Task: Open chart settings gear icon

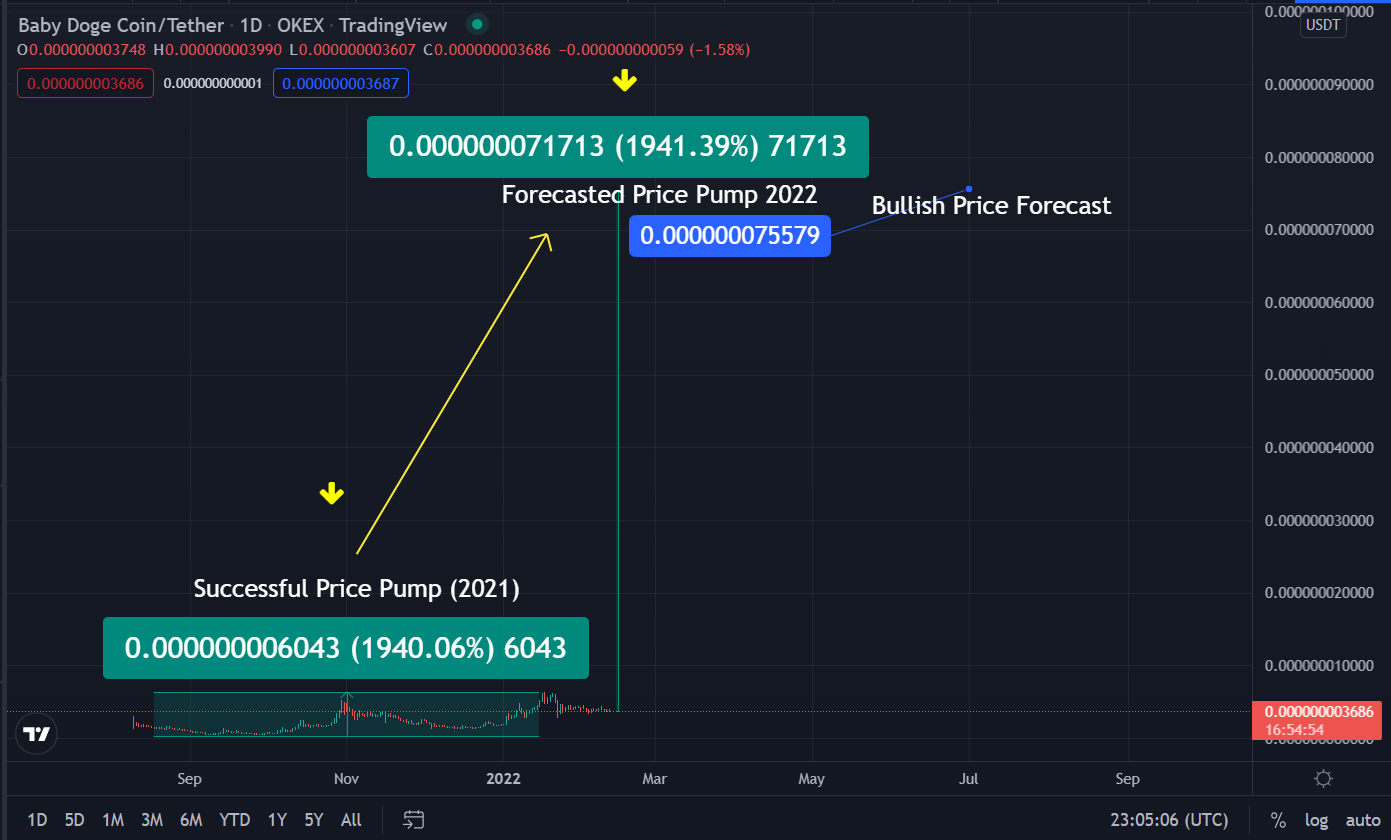Action: click(1323, 779)
